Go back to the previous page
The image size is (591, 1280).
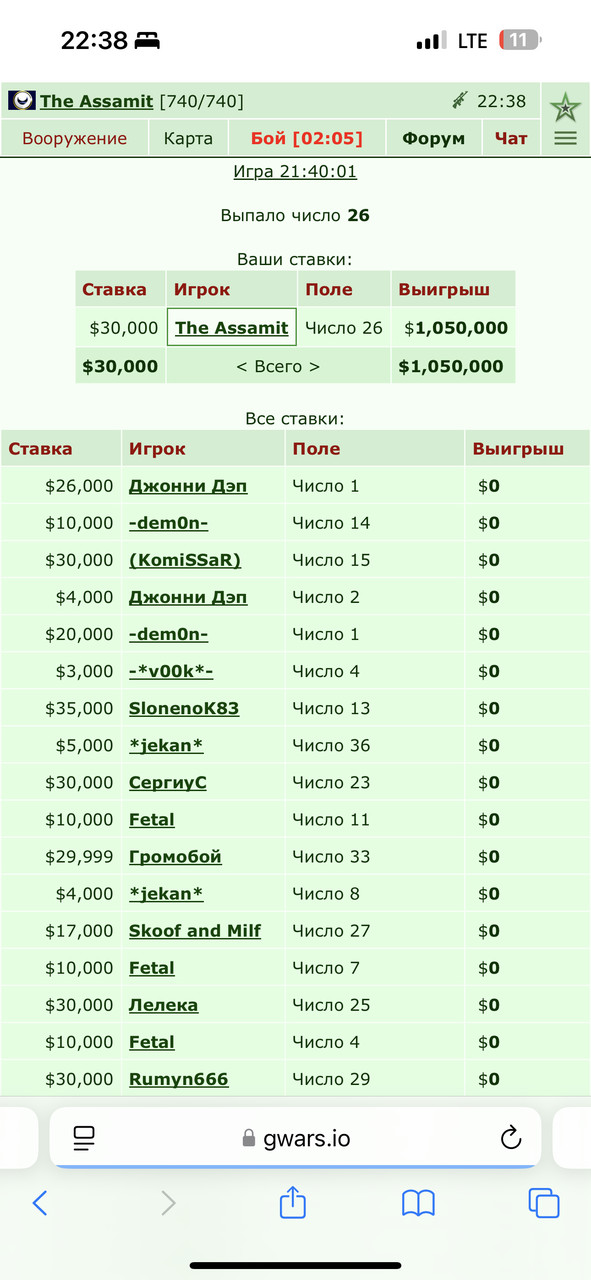click(x=40, y=1203)
